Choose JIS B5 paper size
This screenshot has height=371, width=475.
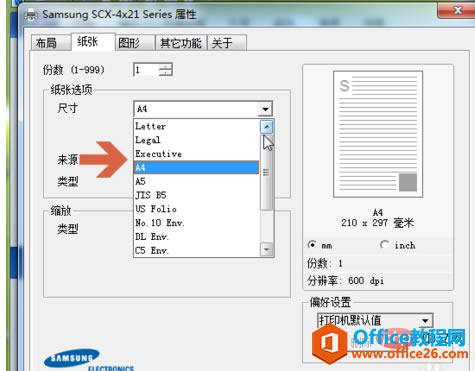pyautogui.click(x=196, y=195)
